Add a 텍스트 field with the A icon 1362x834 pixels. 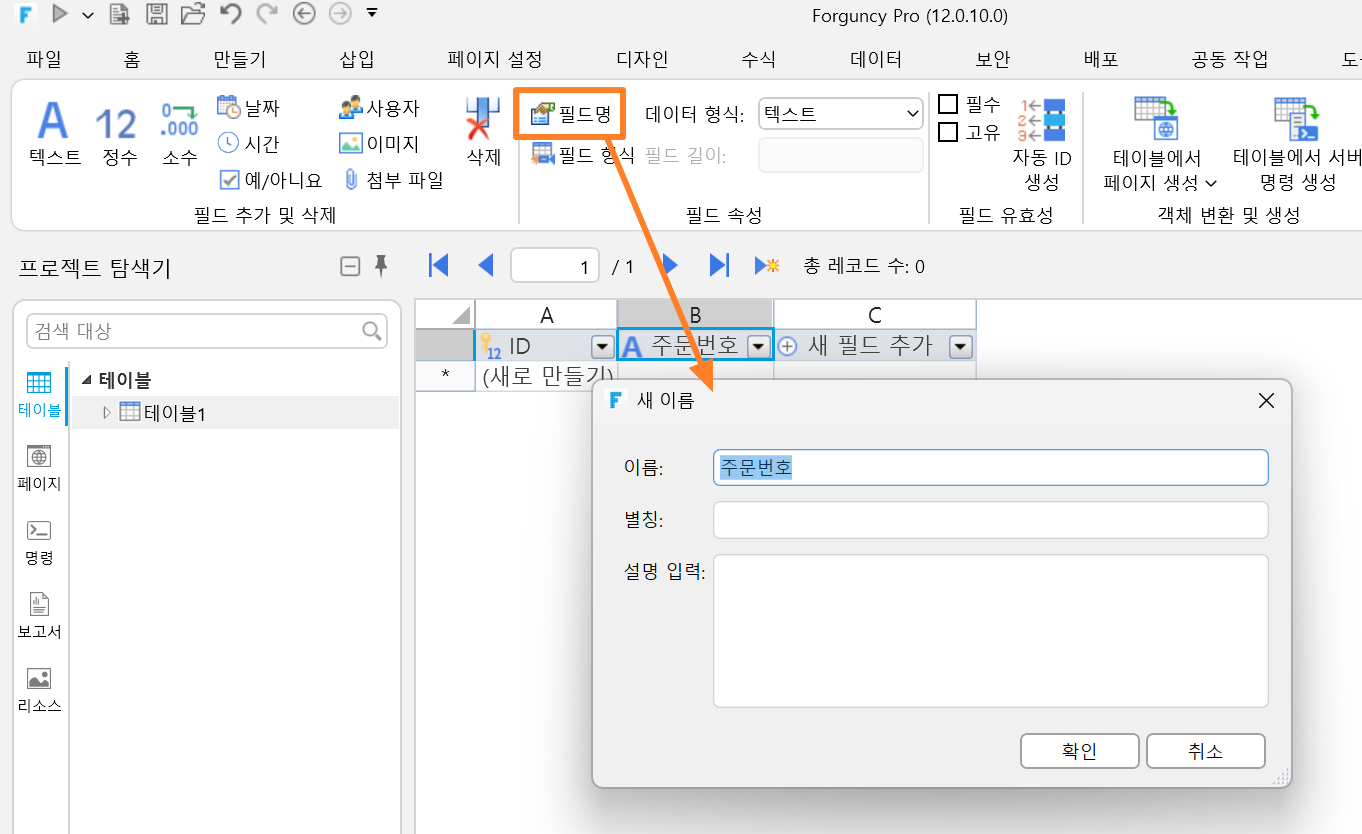point(54,133)
